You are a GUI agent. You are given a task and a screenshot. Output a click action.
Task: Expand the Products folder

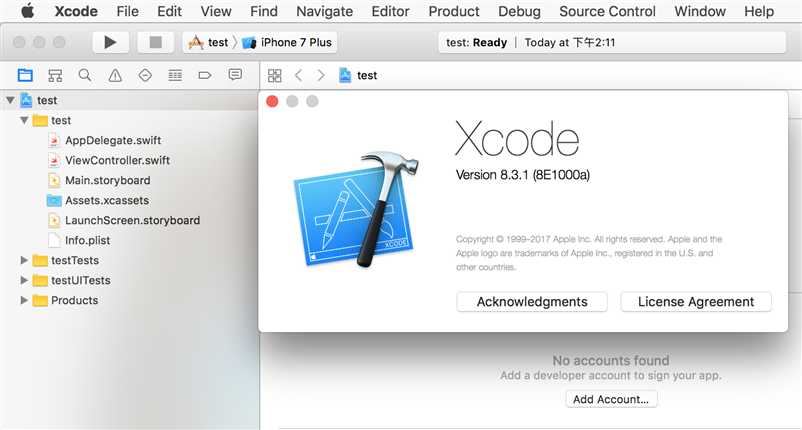tap(24, 300)
